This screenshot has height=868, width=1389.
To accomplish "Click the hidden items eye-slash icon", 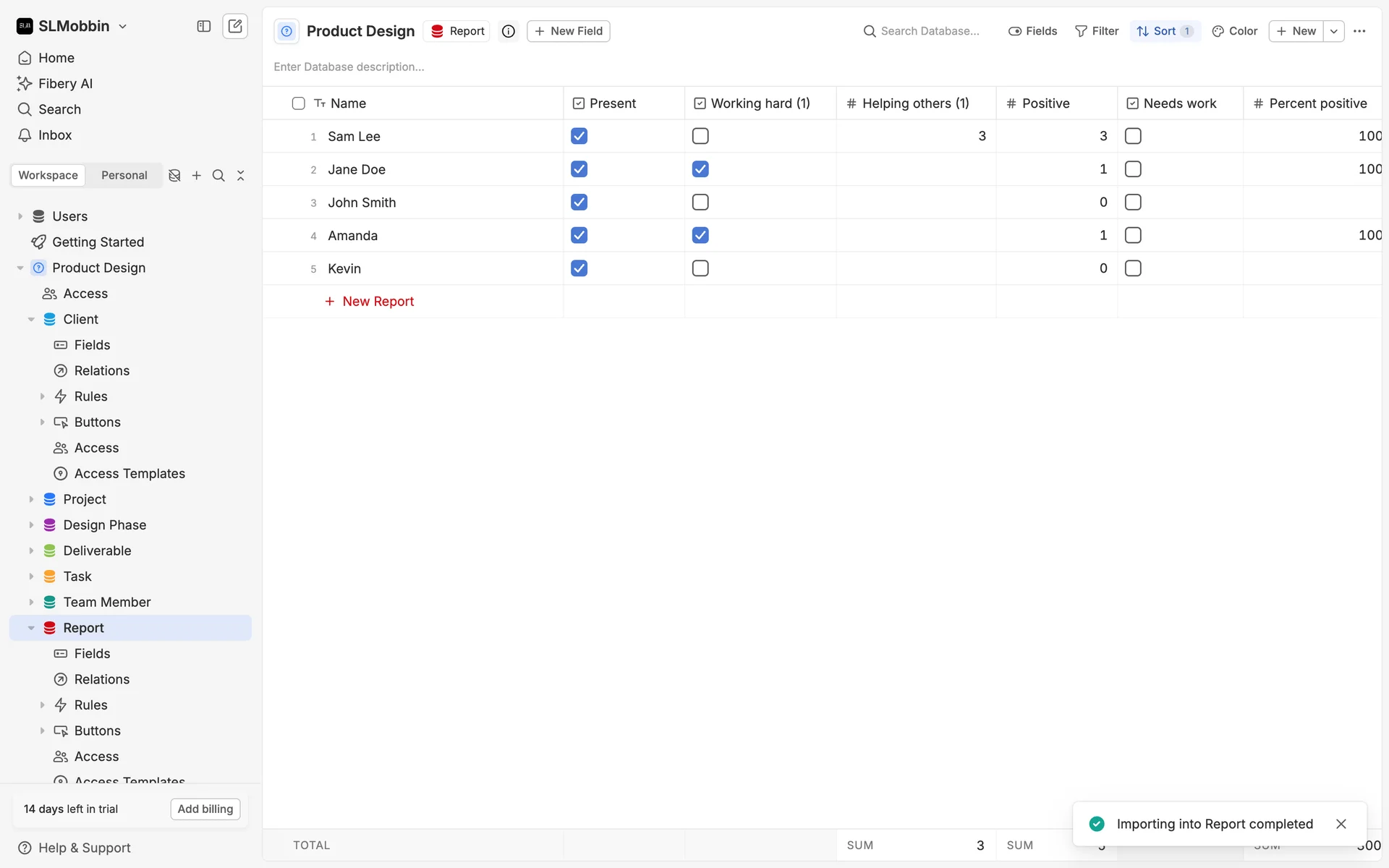I will (x=174, y=175).
